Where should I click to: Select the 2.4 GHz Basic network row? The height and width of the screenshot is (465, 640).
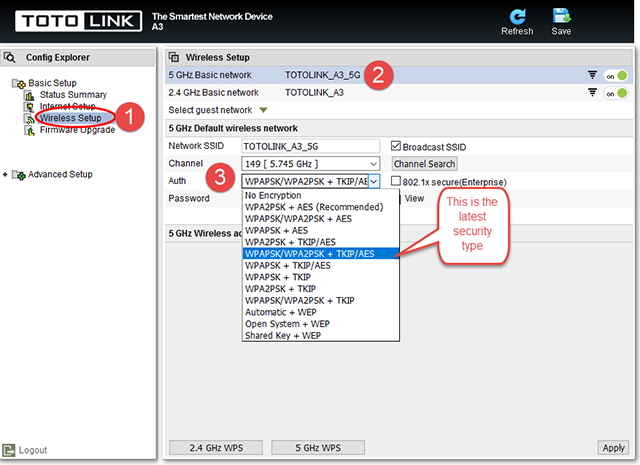[399, 93]
